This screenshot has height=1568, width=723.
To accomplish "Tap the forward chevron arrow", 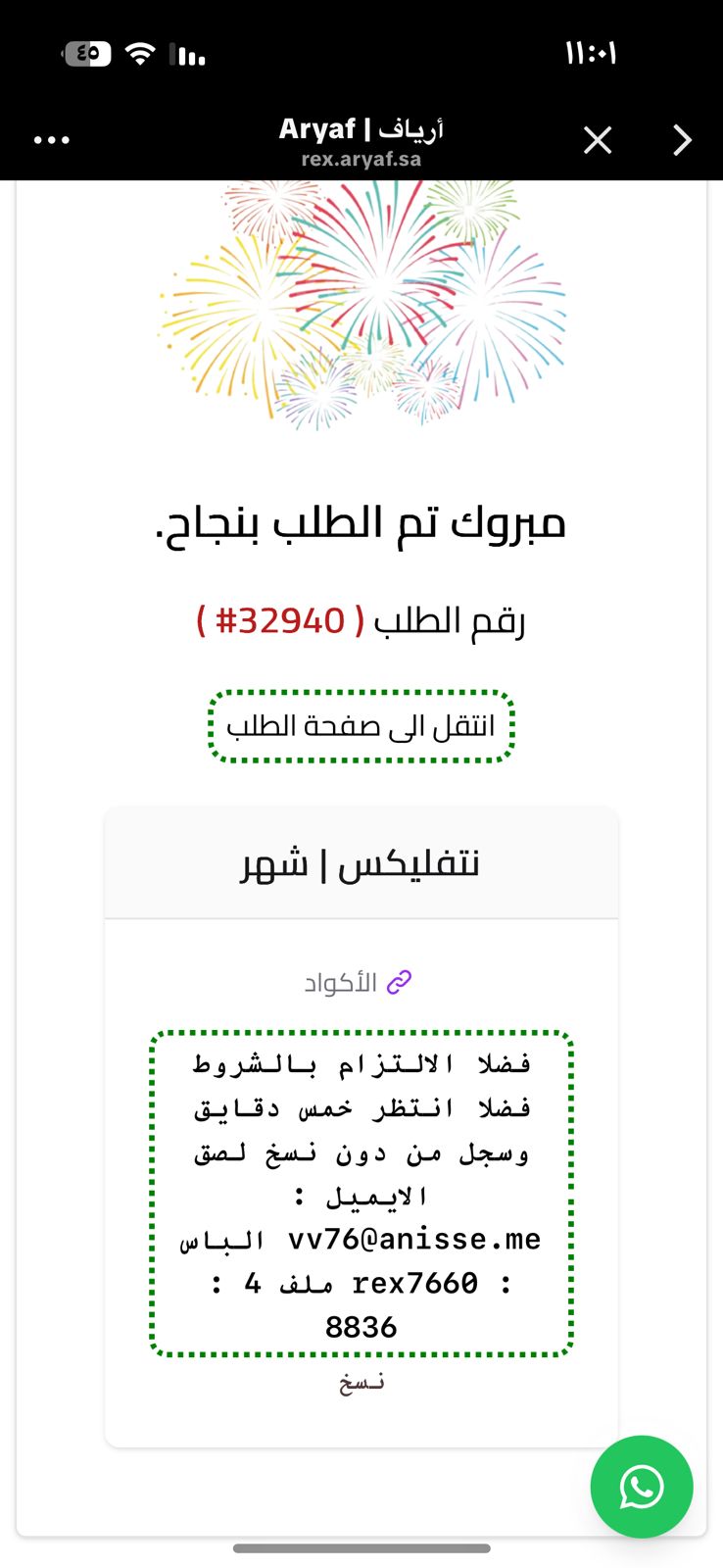I will [682, 140].
